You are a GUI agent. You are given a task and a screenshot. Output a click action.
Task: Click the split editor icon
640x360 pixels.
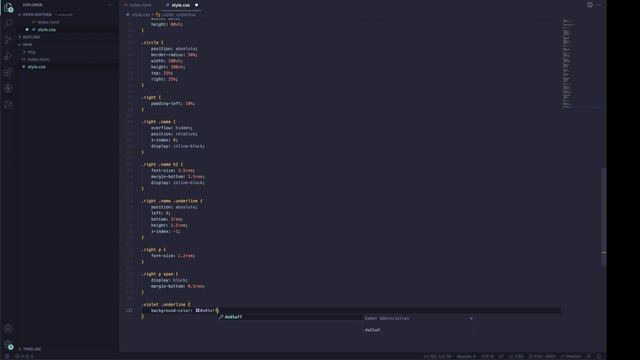(590, 5)
